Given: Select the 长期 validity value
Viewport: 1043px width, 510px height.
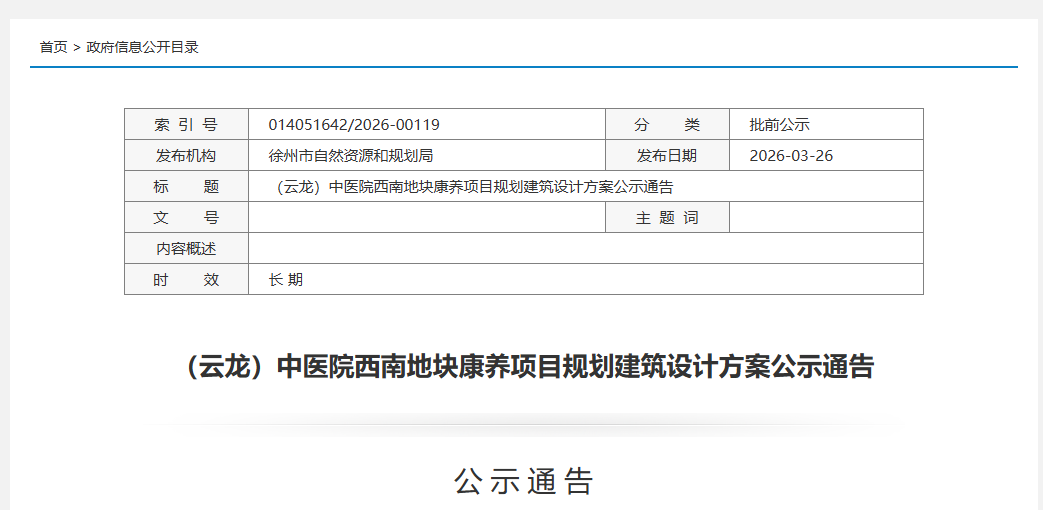Looking at the screenshot, I should point(286,280).
